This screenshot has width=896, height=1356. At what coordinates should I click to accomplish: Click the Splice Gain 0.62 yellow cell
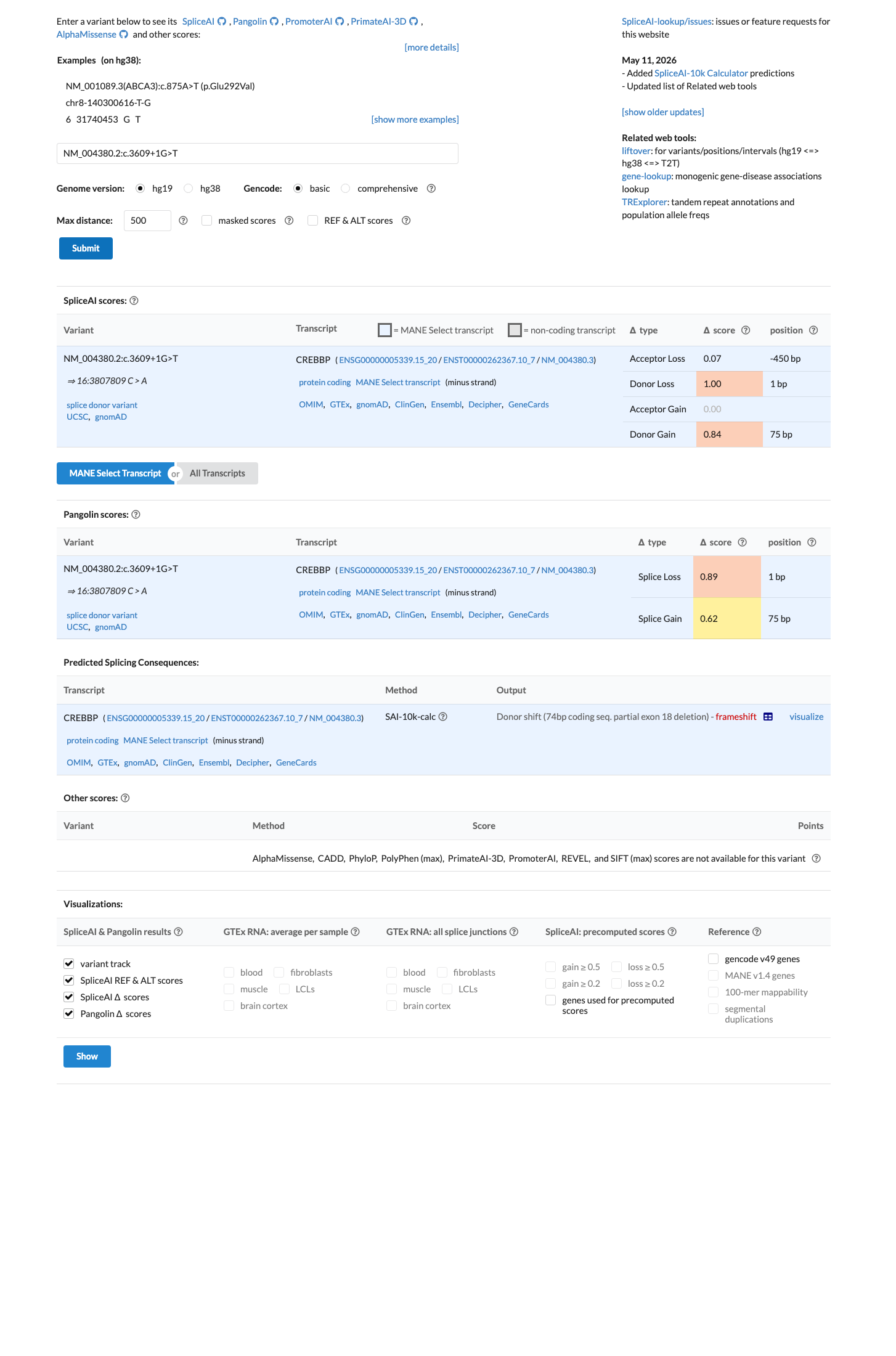click(x=727, y=619)
